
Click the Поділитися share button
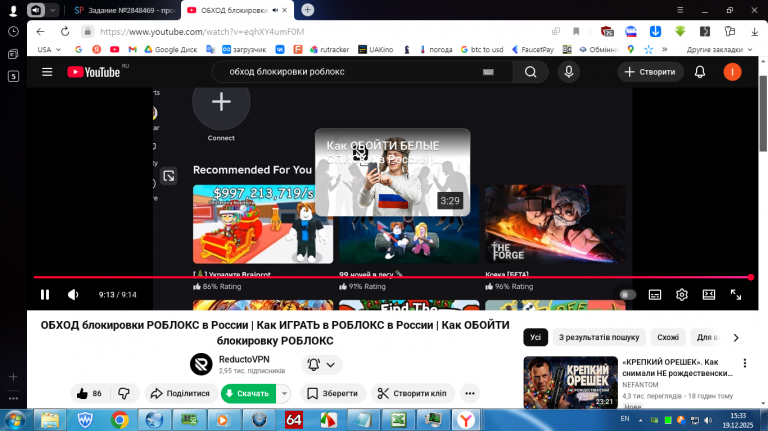(180, 393)
